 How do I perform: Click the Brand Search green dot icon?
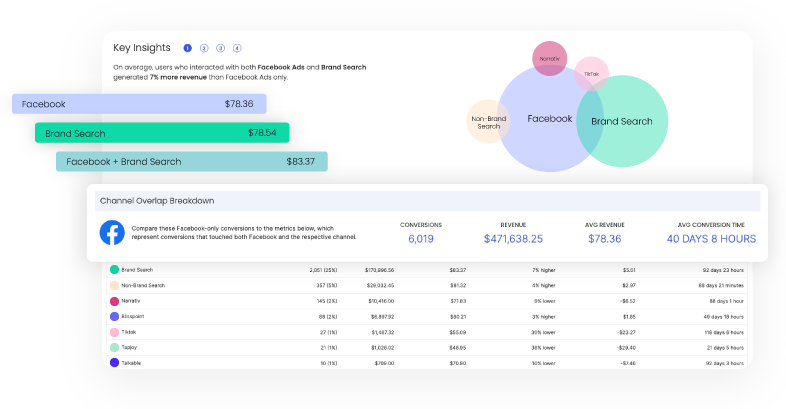click(x=115, y=270)
